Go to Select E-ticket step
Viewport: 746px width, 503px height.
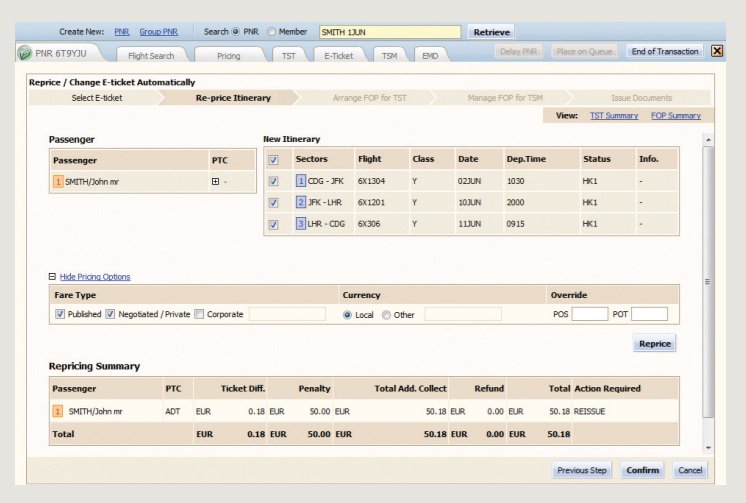(x=97, y=98)
